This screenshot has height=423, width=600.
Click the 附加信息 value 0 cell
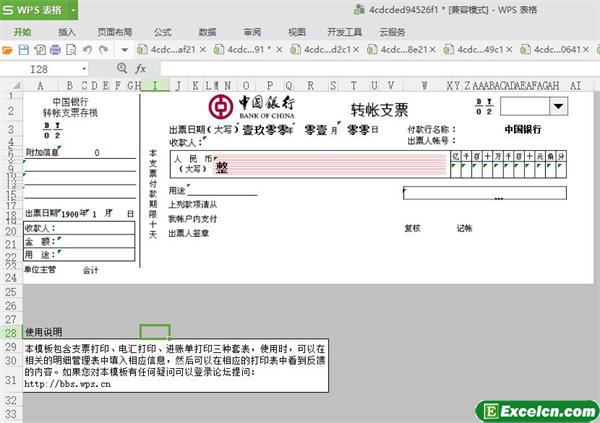tap(97, 153)
